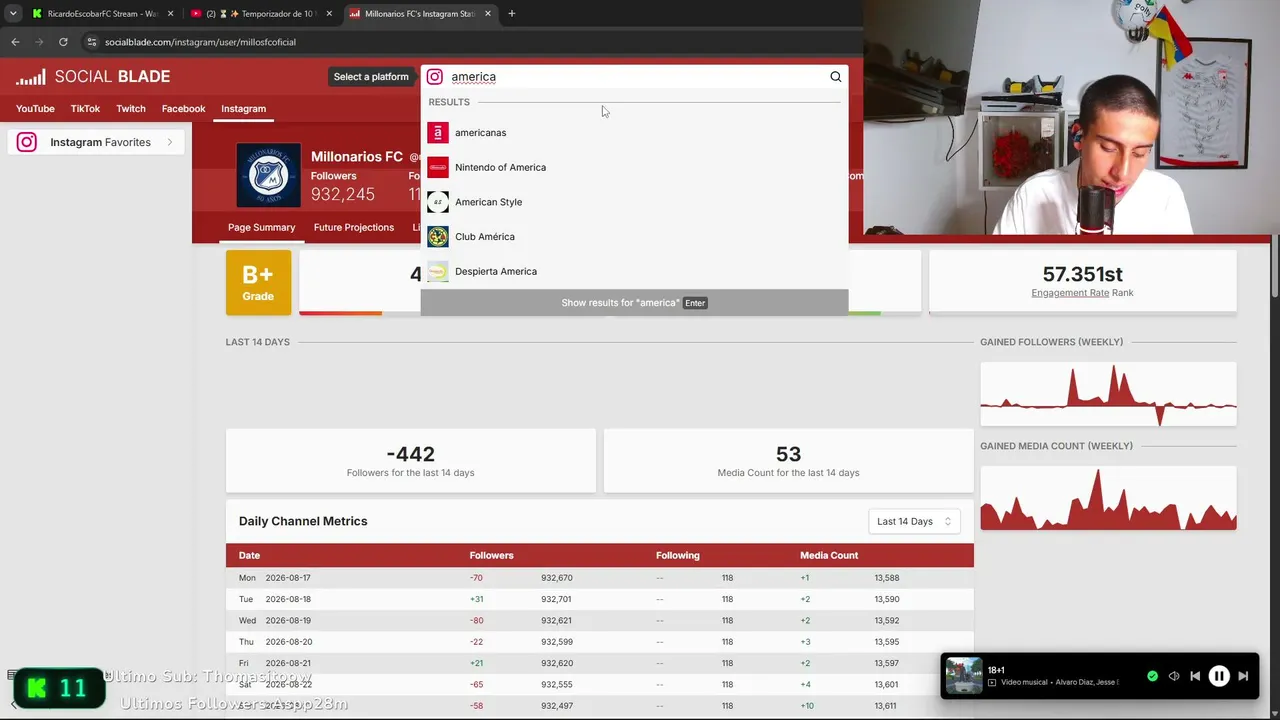
Task: Select the Instagram platform tab
Action: pyautogui.click(x=243, y=108)
